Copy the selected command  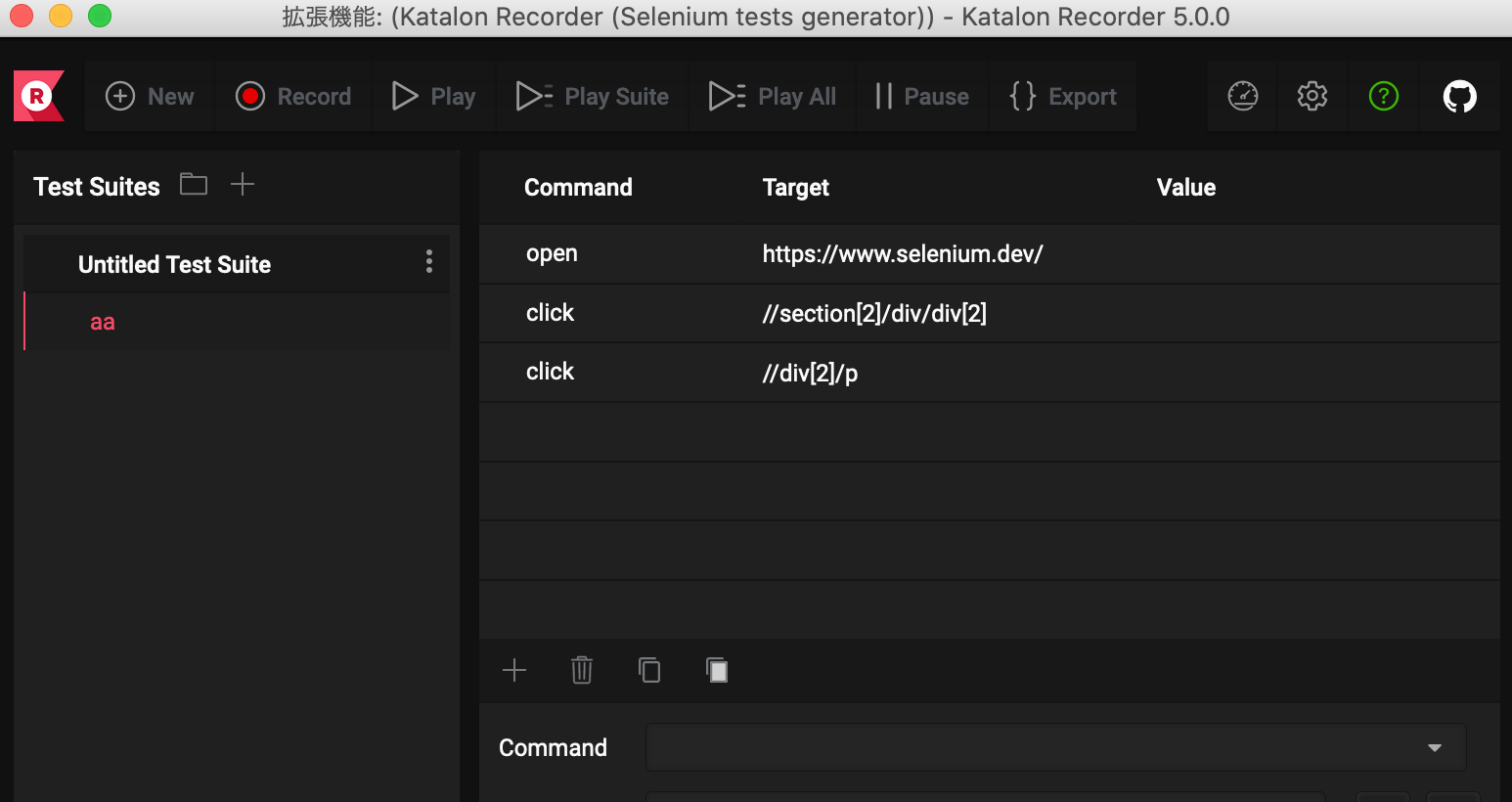(649, 670)
